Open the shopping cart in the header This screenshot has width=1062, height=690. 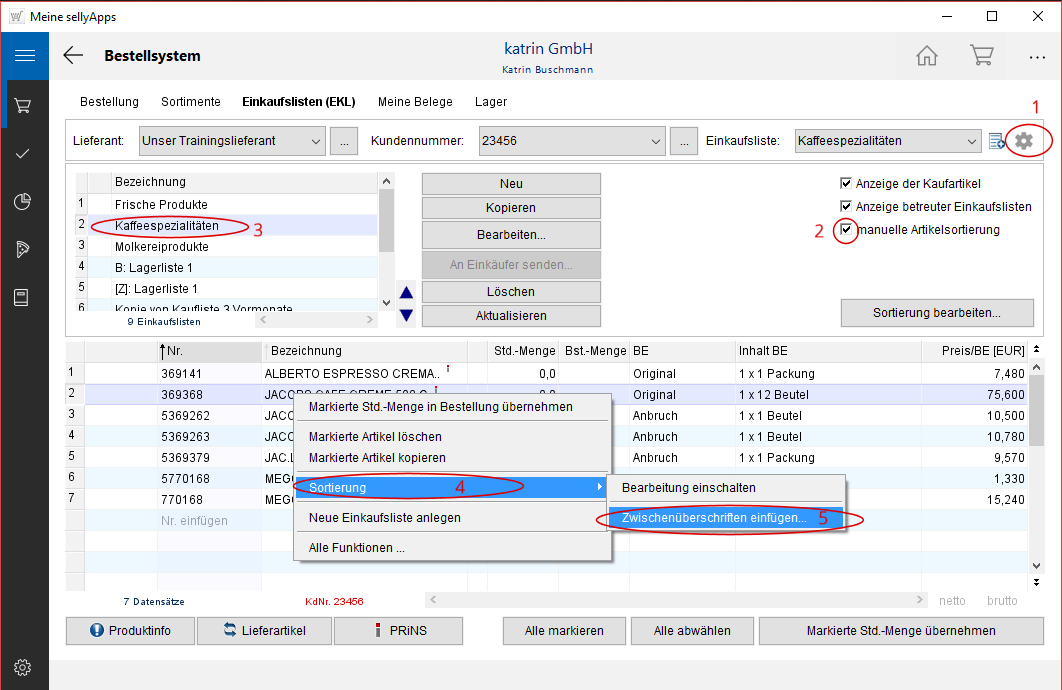(x=981, y=56)
